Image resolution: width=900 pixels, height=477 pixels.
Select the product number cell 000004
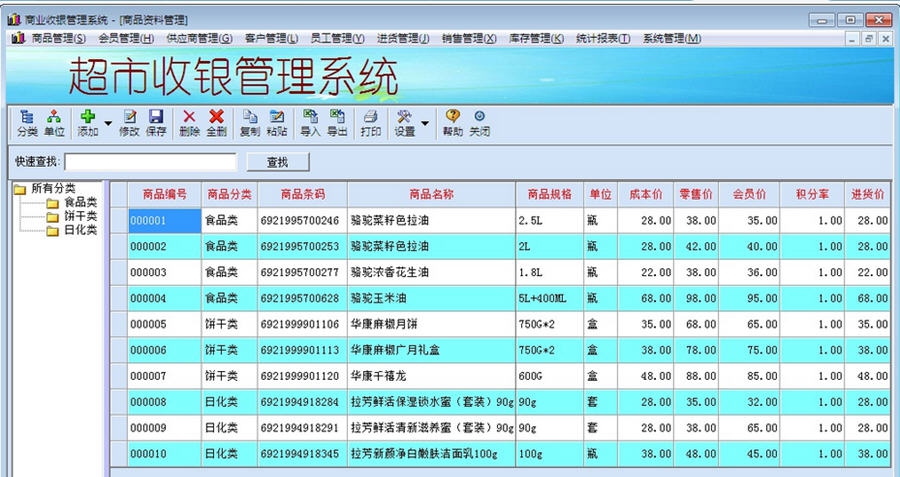[165, 298]
